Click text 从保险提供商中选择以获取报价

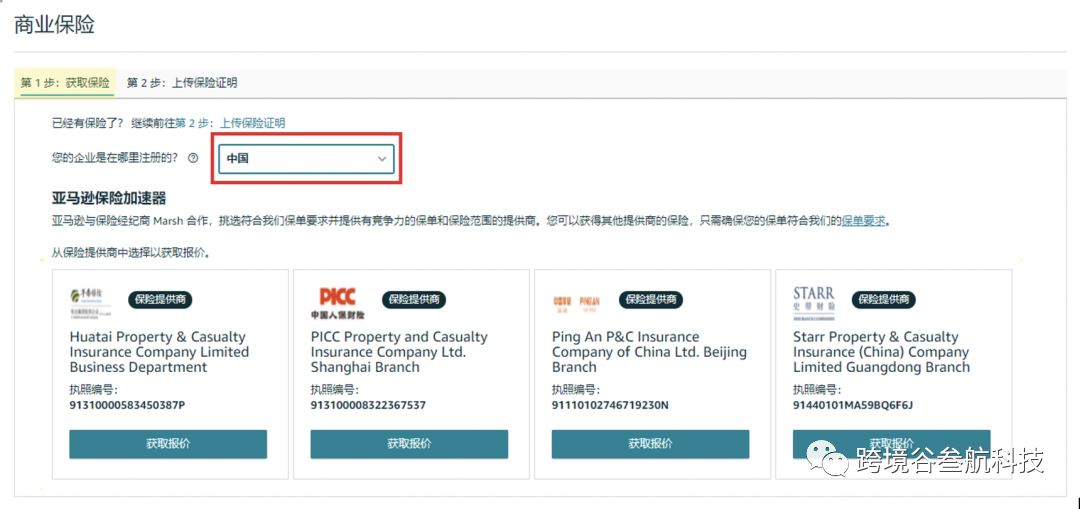131,253
